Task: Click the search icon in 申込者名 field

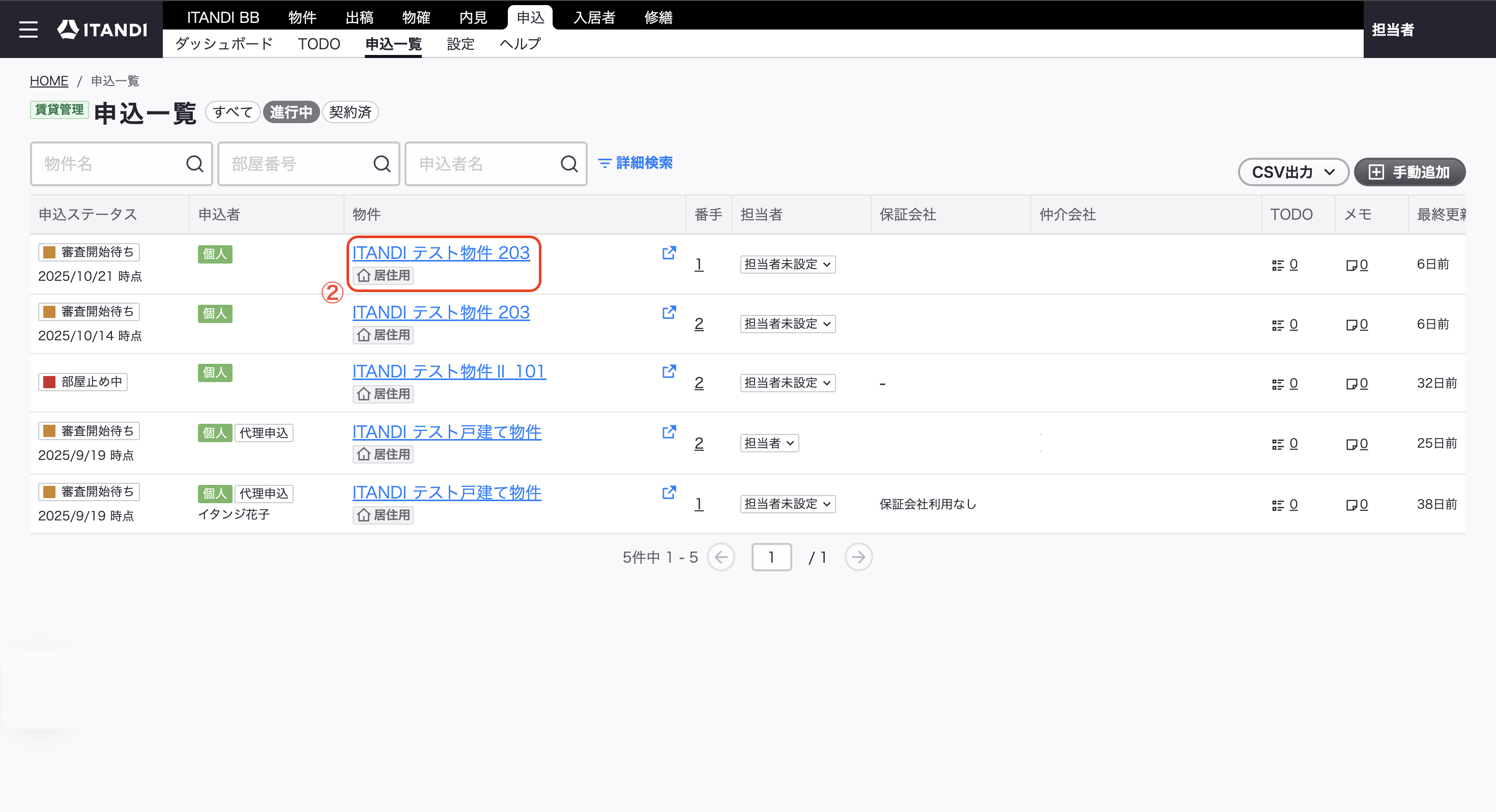Action: click(569, 164)
